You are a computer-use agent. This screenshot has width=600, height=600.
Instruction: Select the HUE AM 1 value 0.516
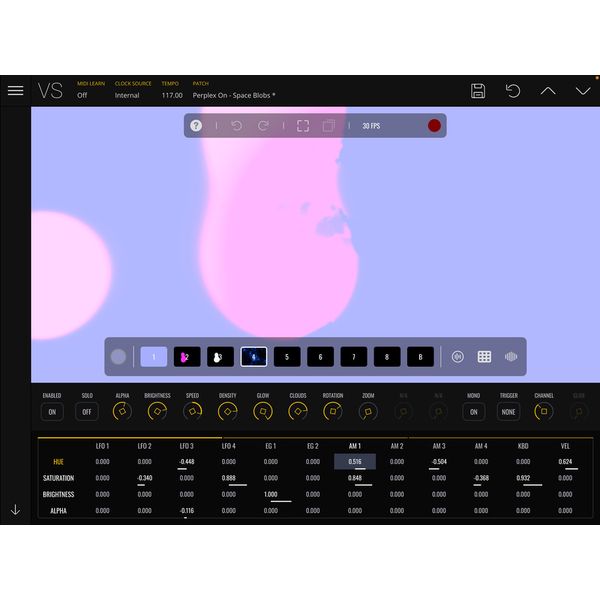coord(355,462)
